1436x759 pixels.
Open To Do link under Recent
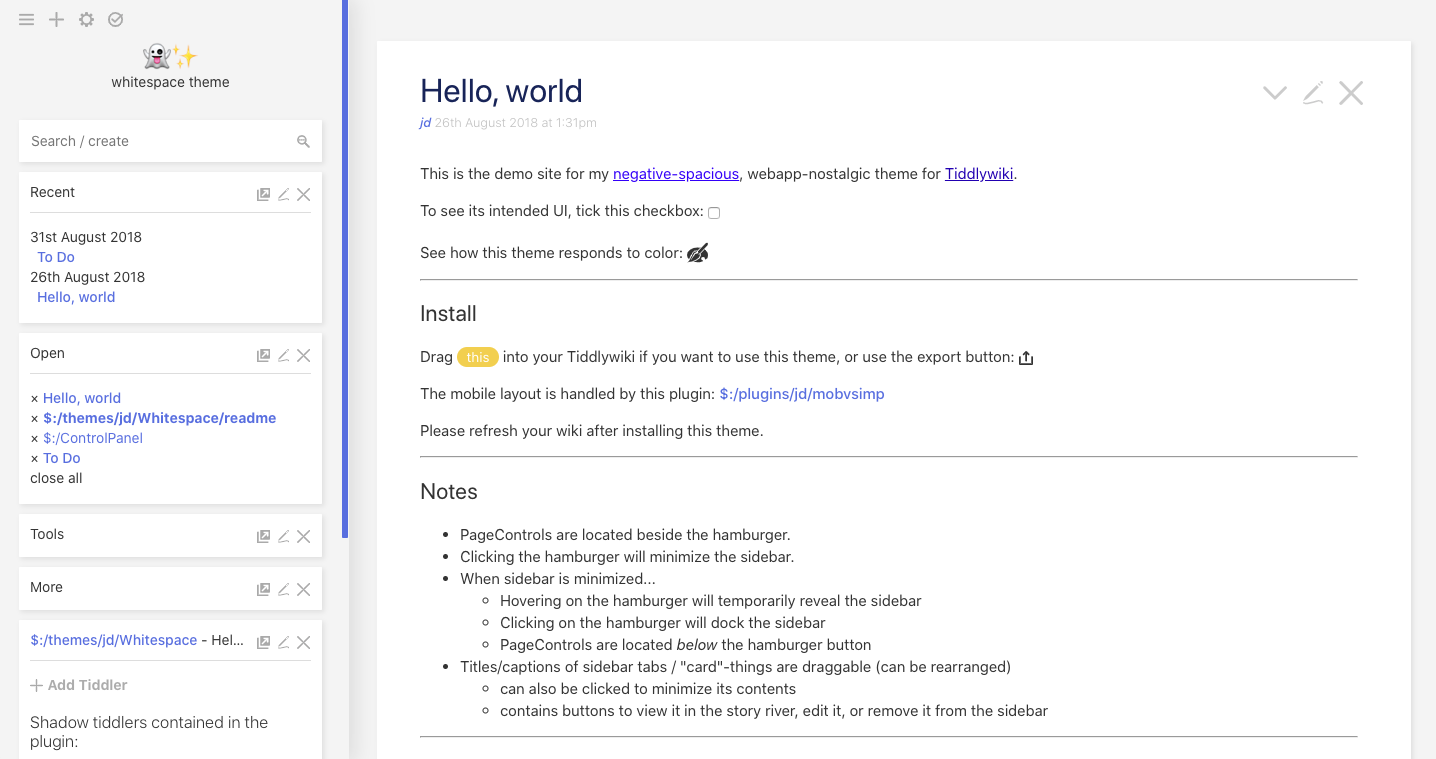click(x=56, y=257)
